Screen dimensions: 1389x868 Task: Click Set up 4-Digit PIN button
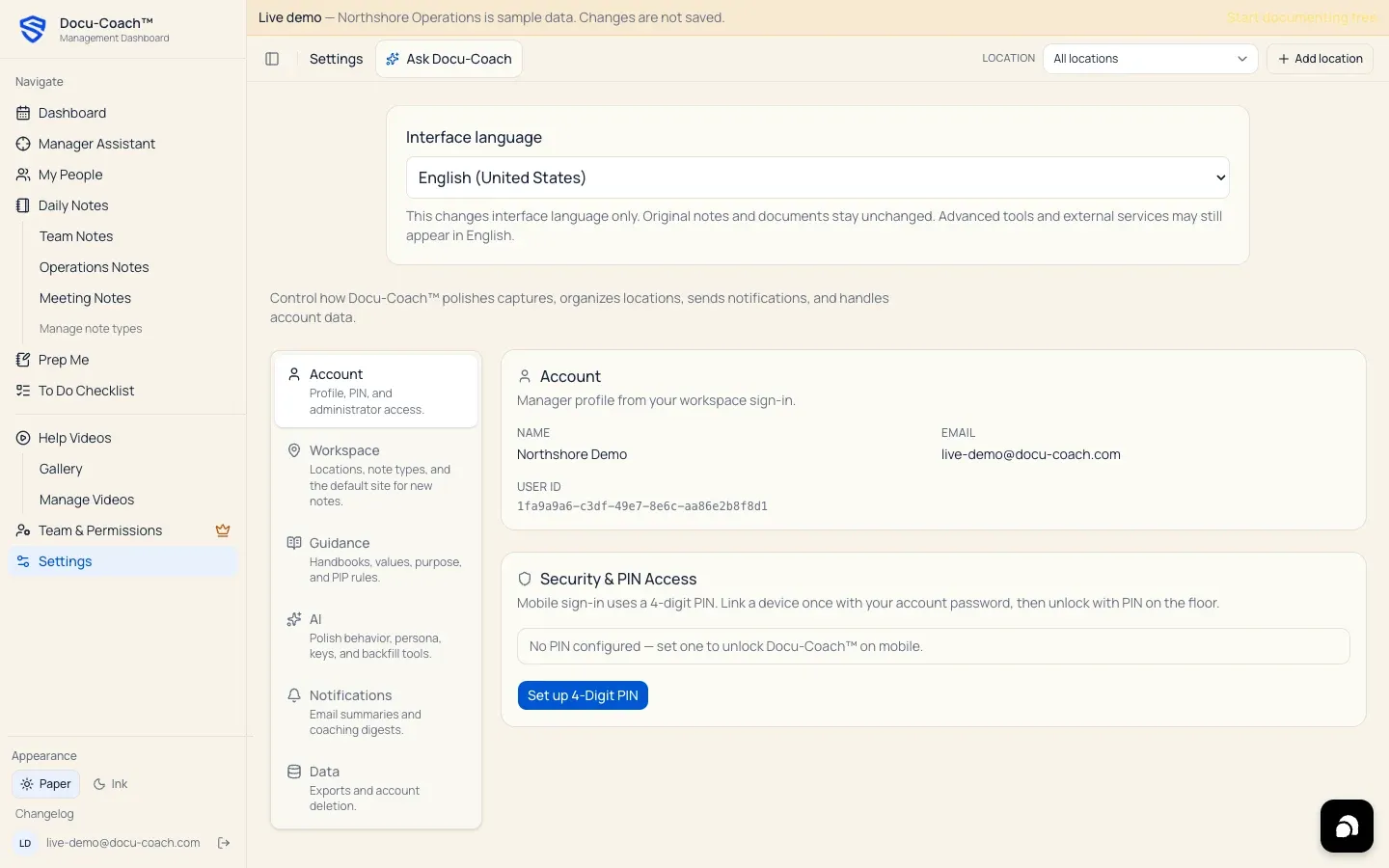tap(583, 695)
